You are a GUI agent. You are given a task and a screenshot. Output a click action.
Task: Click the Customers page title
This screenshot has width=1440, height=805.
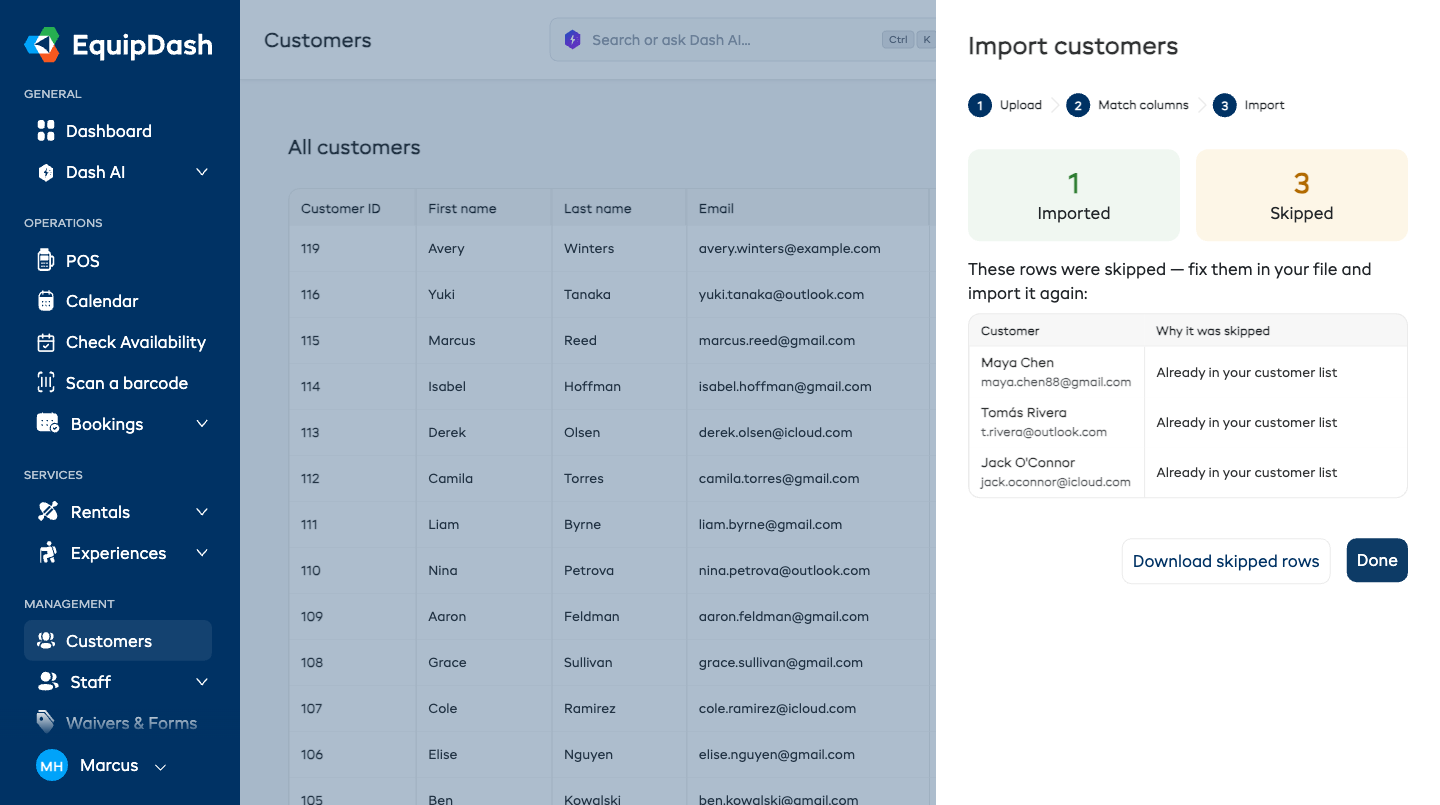[x=318, y=40]
